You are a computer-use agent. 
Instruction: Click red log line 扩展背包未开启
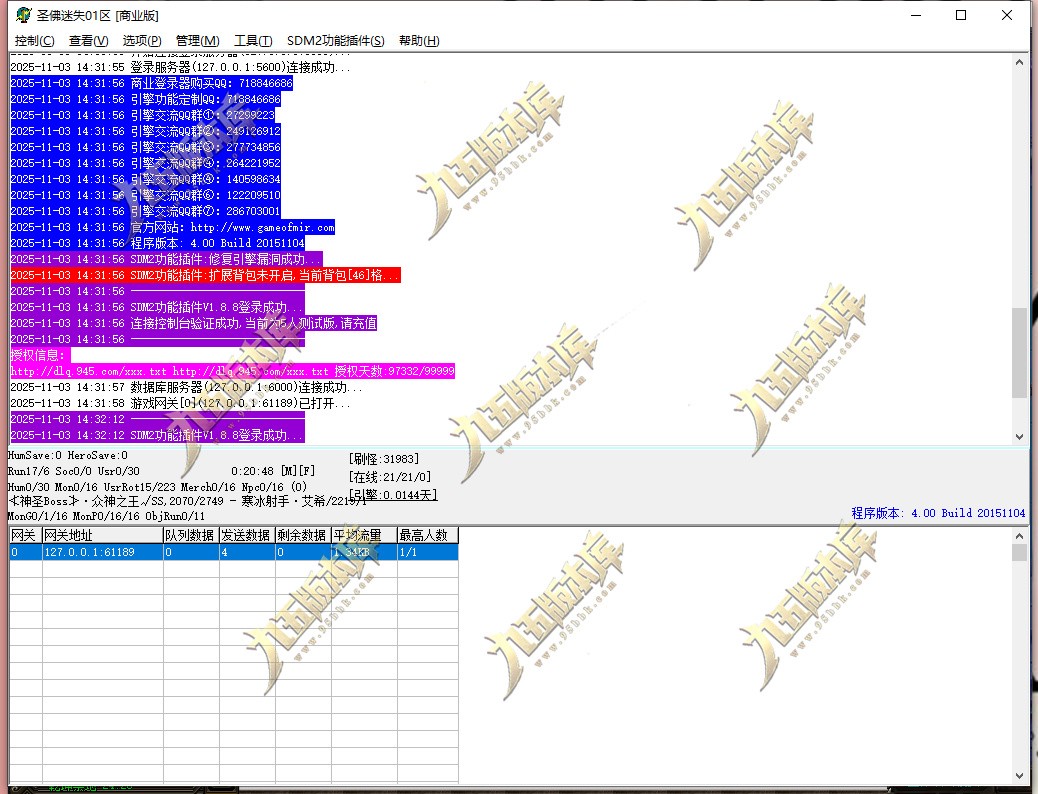pyautogui.click(x=206, y=275)
